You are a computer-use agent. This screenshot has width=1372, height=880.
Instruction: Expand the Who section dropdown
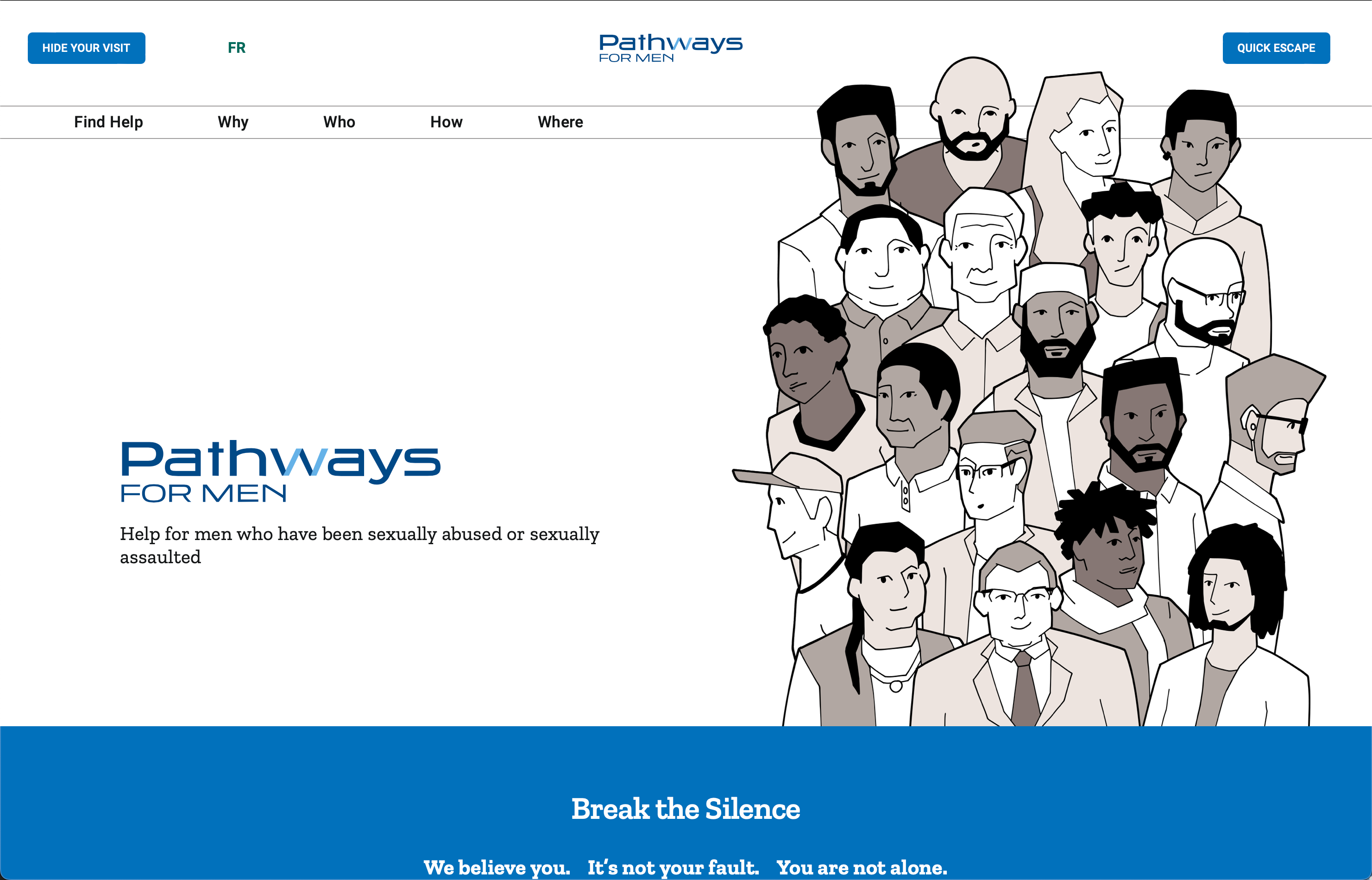pos(339,121)
